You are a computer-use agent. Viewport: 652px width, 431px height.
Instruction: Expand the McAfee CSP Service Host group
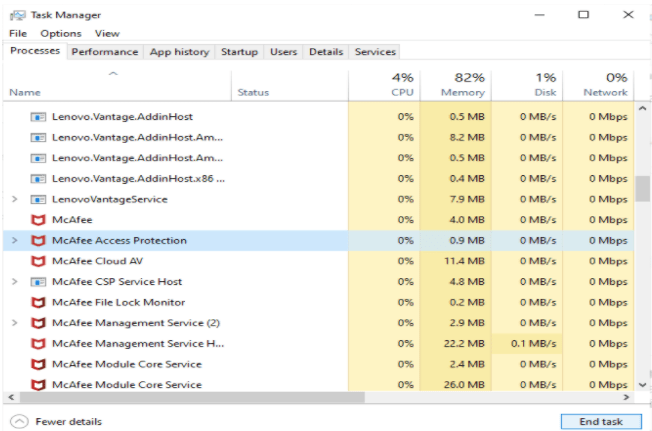(15, 281)
